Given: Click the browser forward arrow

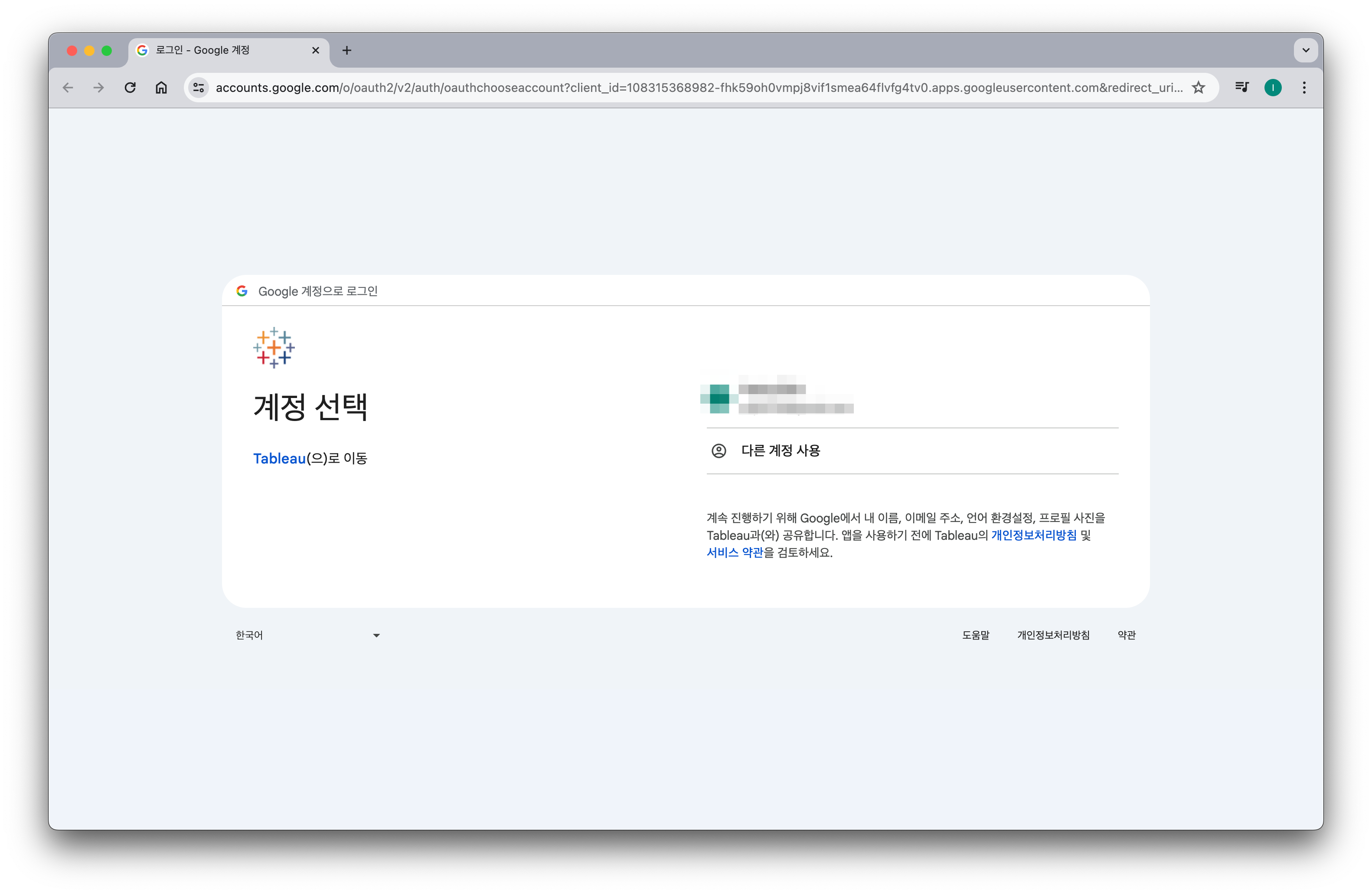Looking at the screenshot, I should (99, 88).
